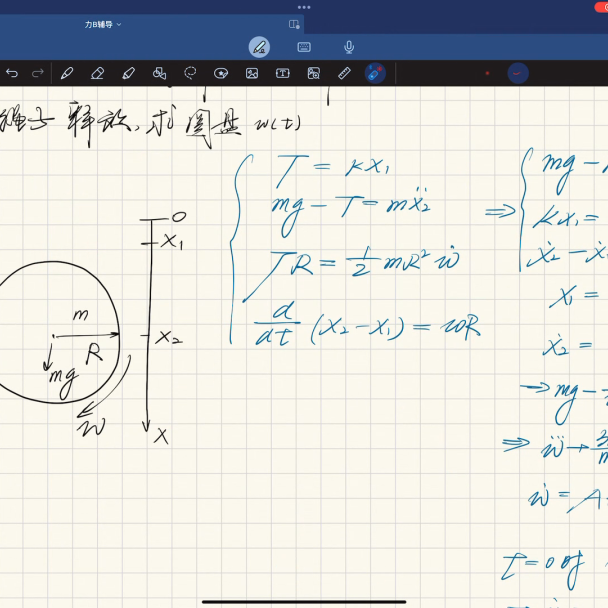This screenshot has width=608, height=608.
Task: Open the scan or zoom image tool
Action: coord(314,73)
